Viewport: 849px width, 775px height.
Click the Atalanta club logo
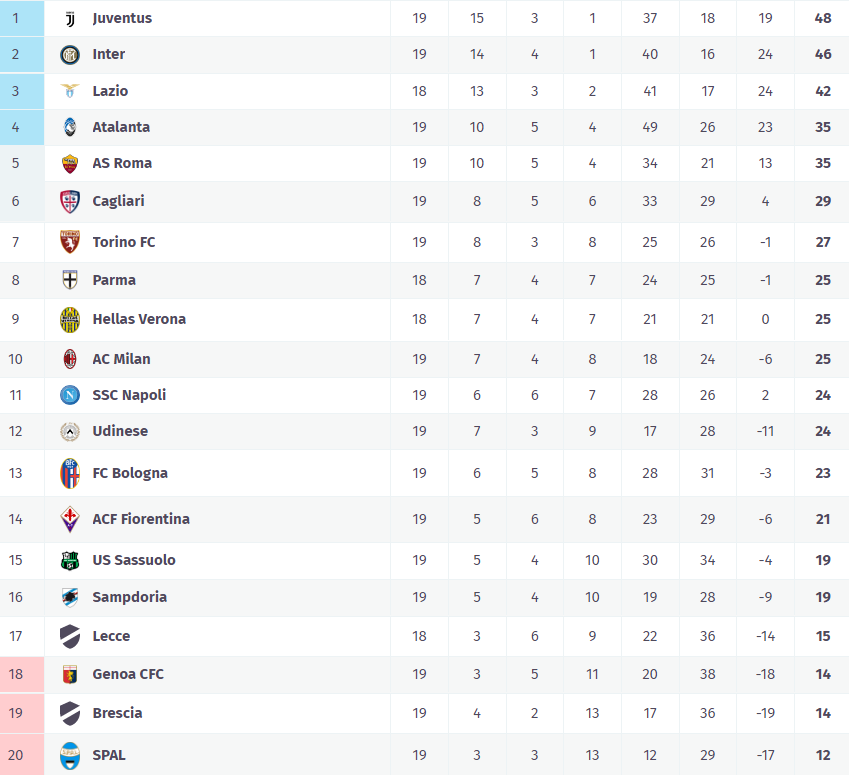click(x=69, y=127)
